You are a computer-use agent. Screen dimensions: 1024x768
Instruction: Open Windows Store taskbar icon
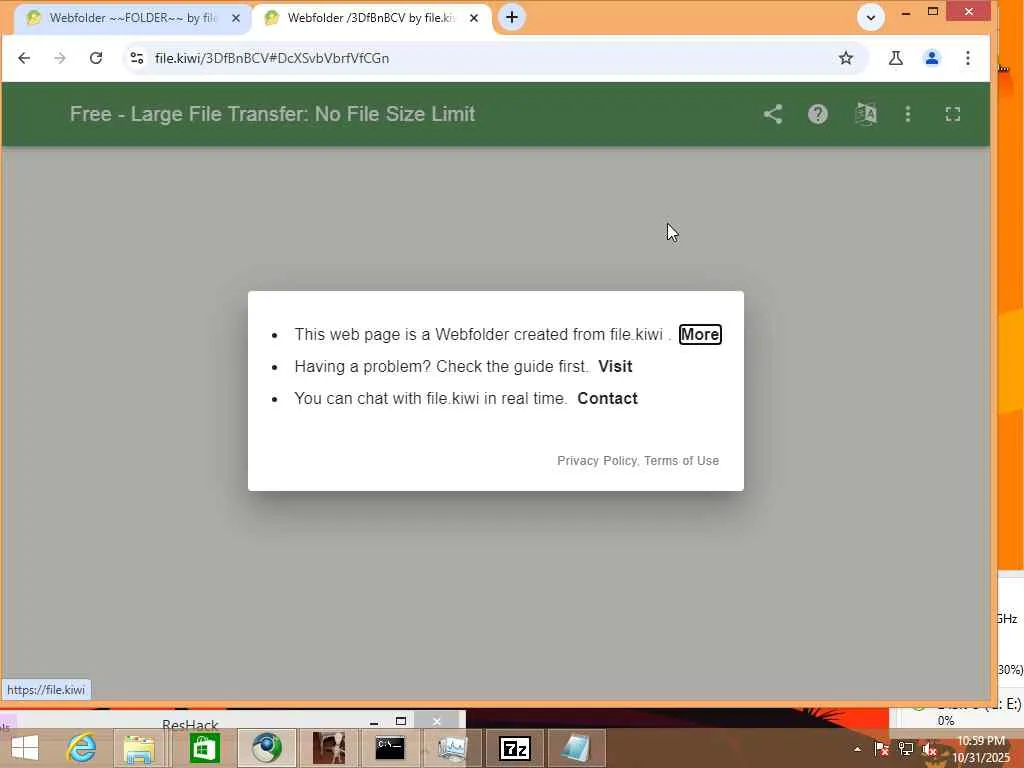(204, 748)
